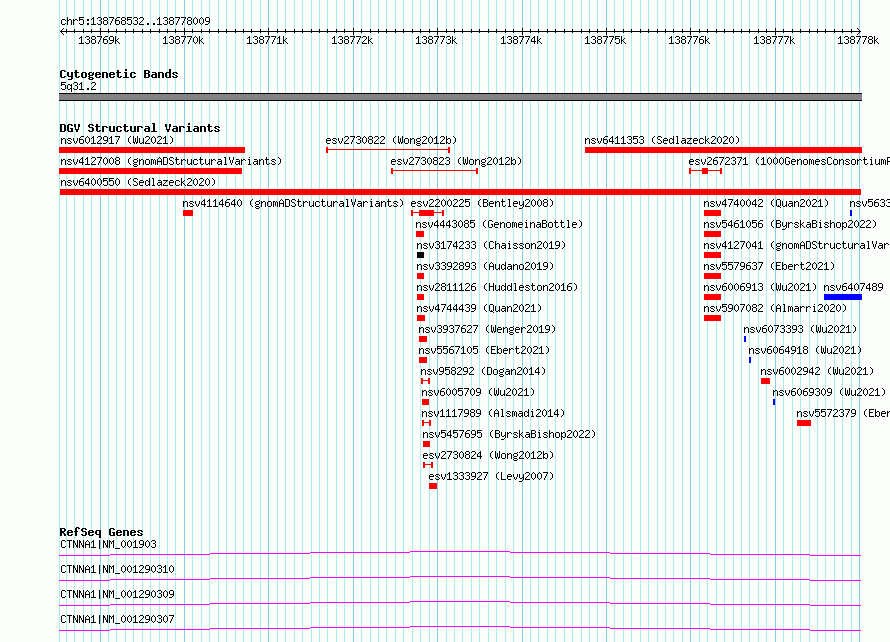Select the esv2730822 (Wong2012b) variant label
Screen dimensions: 890x642
click(391, 140)
